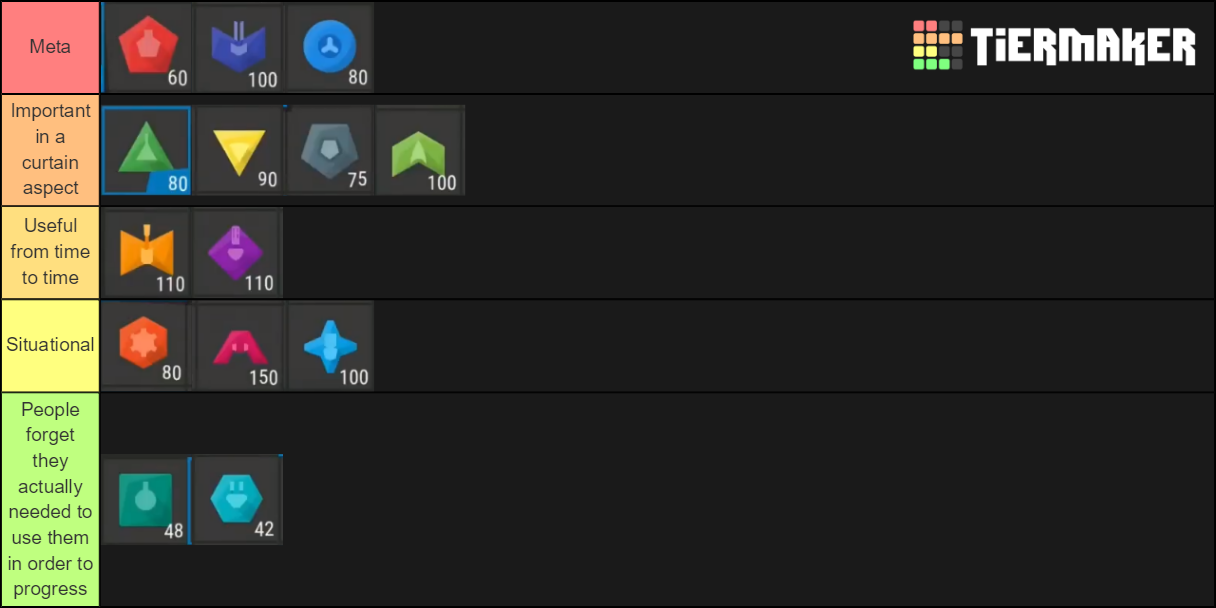Click the green triangle labeled 80
Viewport: 1216px width, 608px height.
coord(146,148)
